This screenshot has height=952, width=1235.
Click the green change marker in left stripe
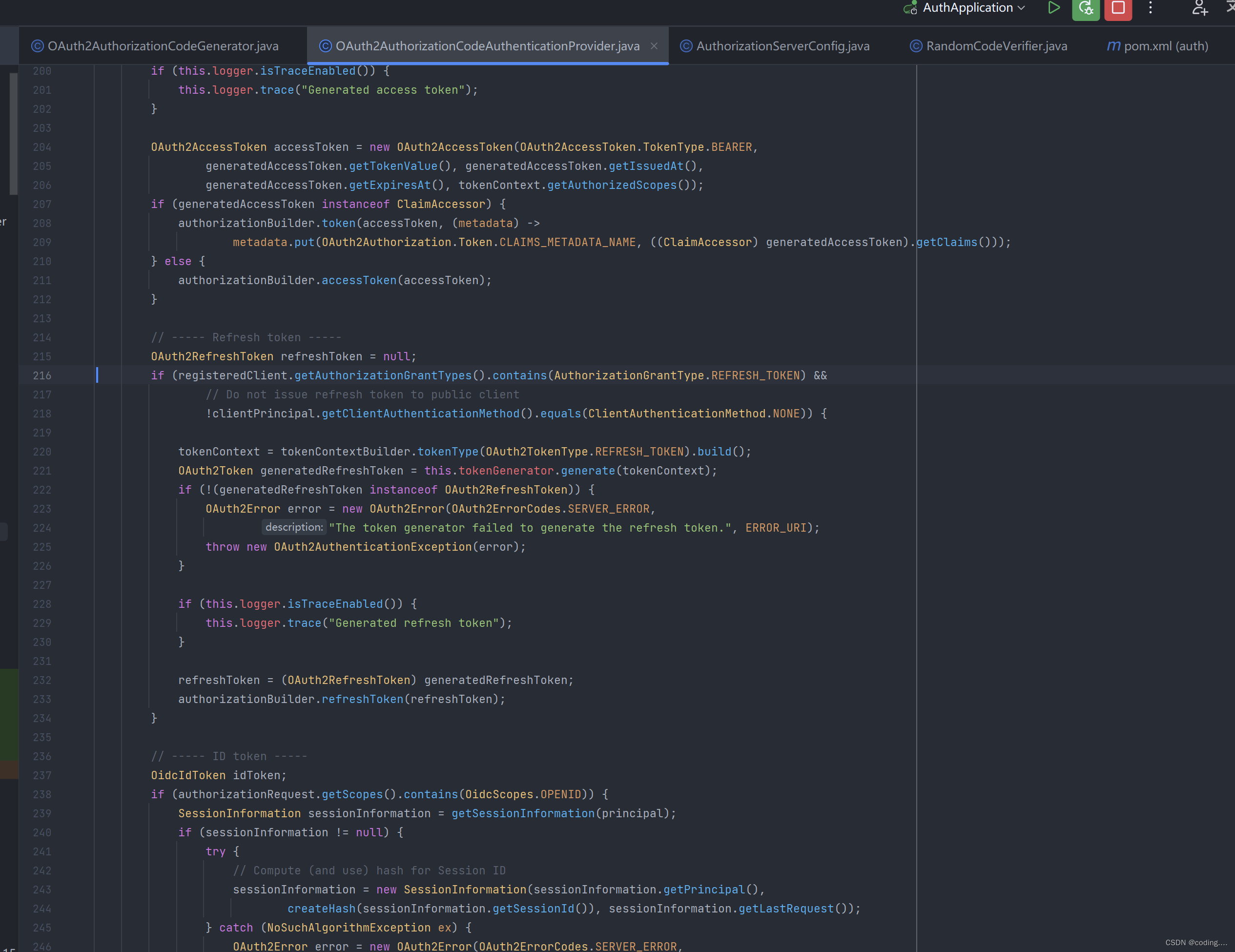9,714
